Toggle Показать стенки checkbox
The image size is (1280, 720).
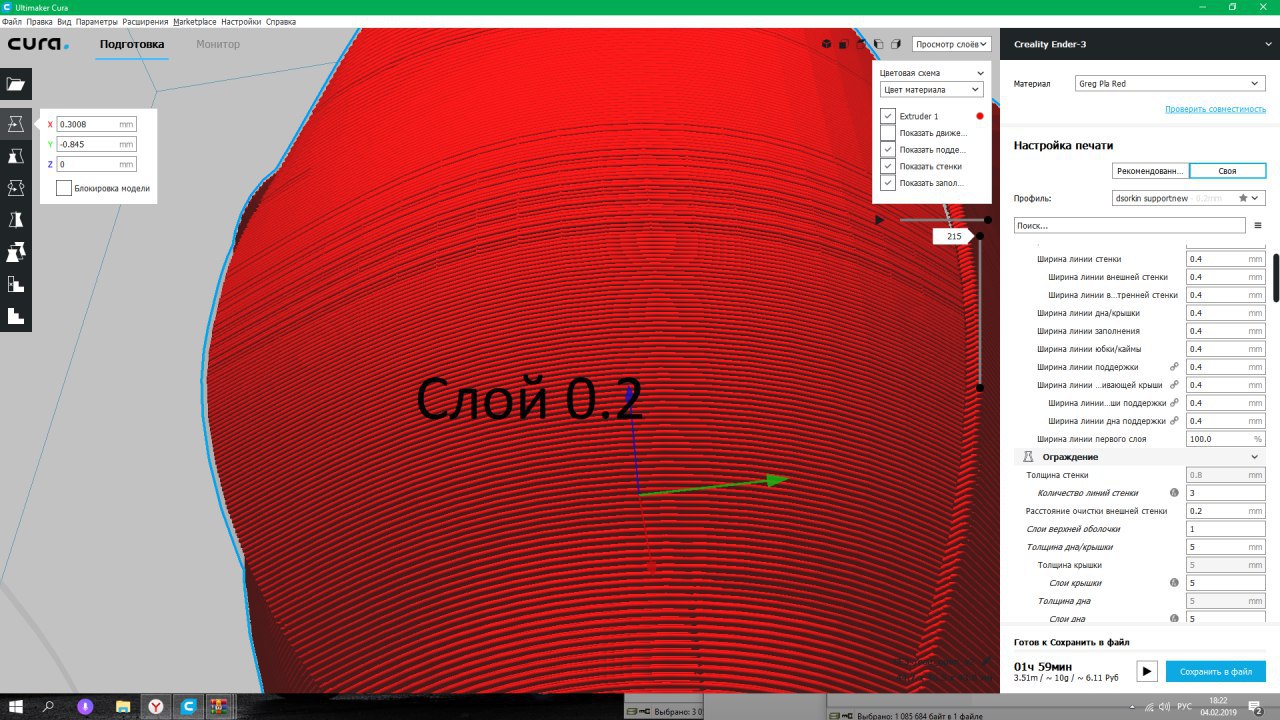(888, 166)
